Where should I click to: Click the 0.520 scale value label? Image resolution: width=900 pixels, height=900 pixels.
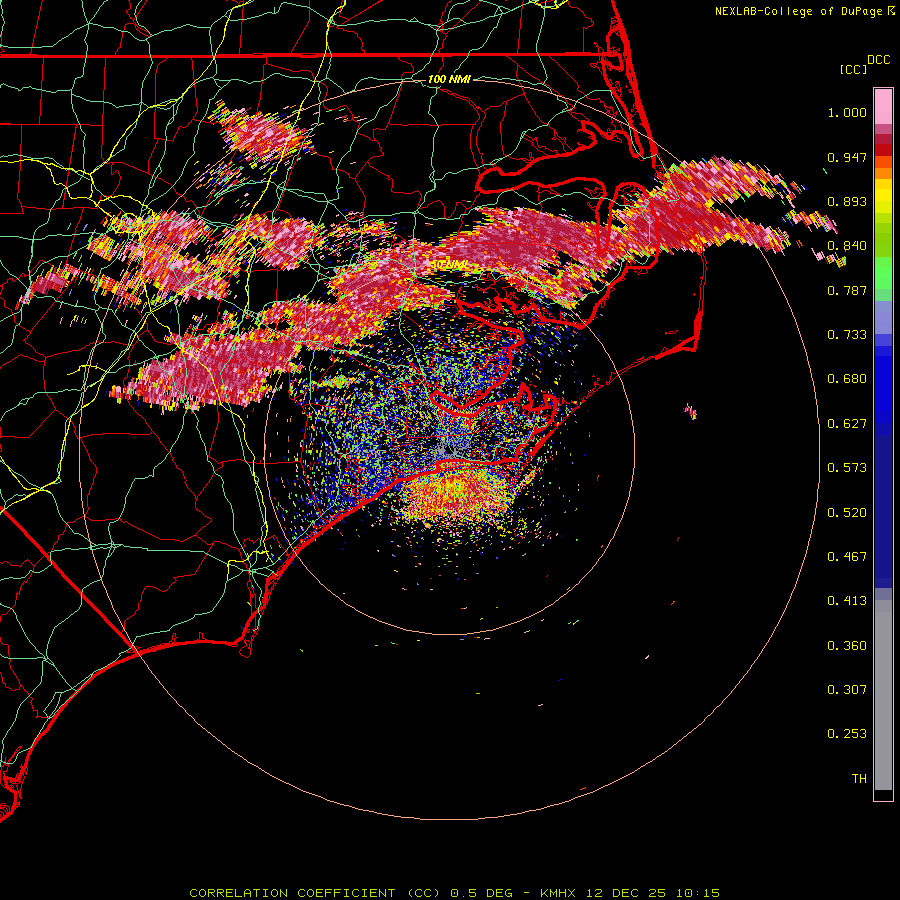[x=847, y=513]
